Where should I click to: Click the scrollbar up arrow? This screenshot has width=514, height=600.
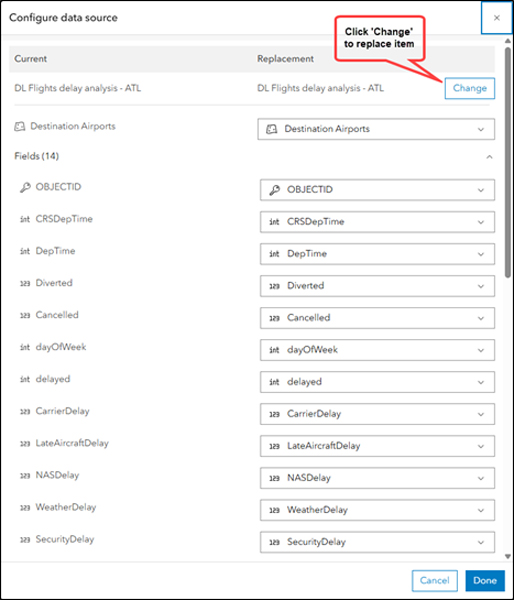pyautogui.click(x=507, y=41)
